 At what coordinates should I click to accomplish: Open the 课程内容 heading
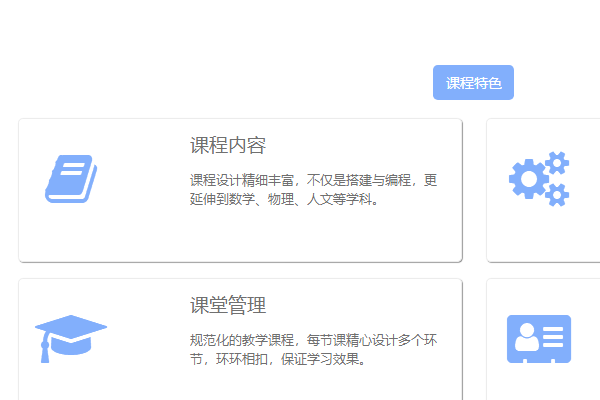(x=228, y=145)
